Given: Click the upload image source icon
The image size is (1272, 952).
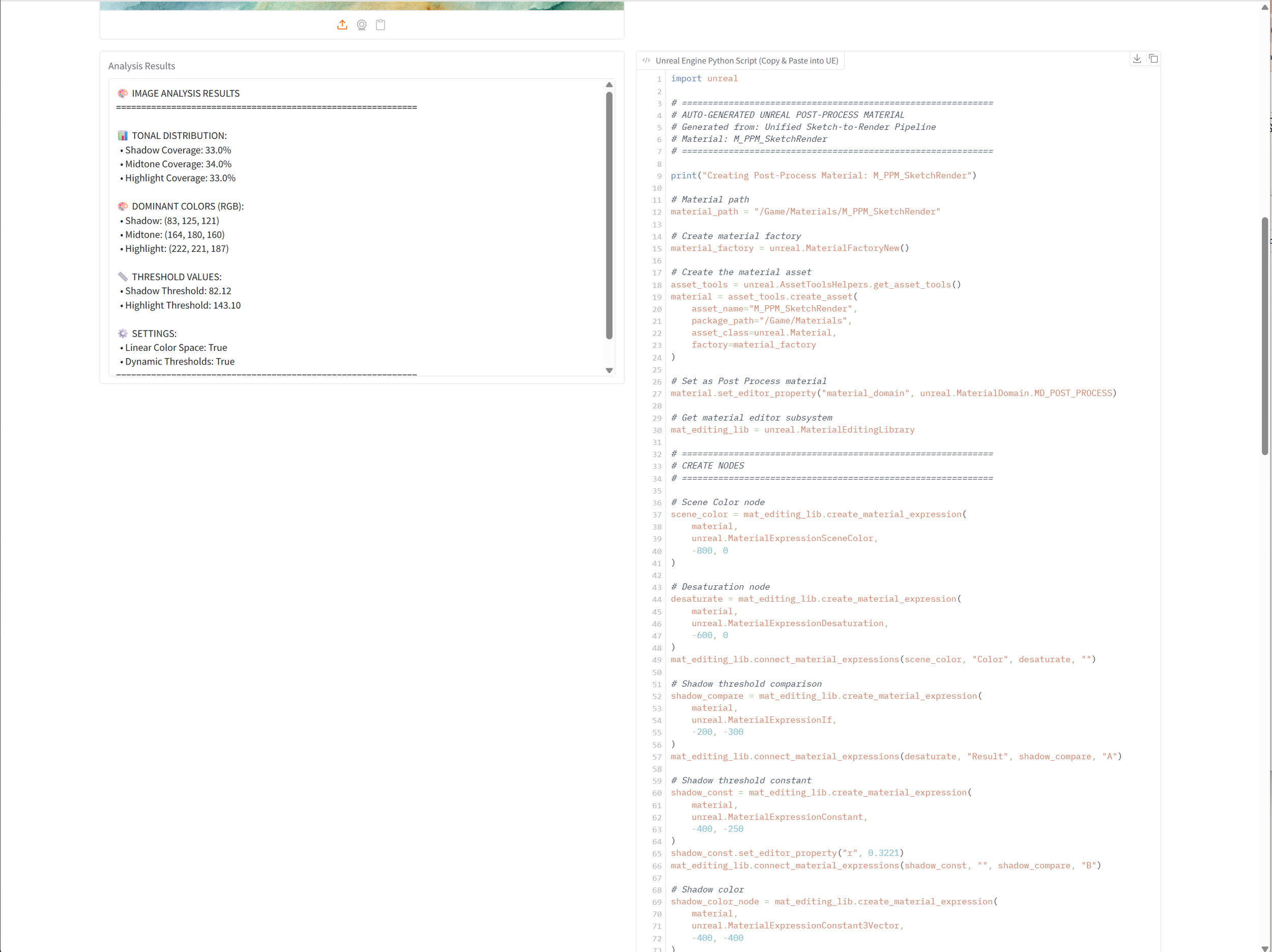Looking at the screenshot, I should click(x=342, y=25).
